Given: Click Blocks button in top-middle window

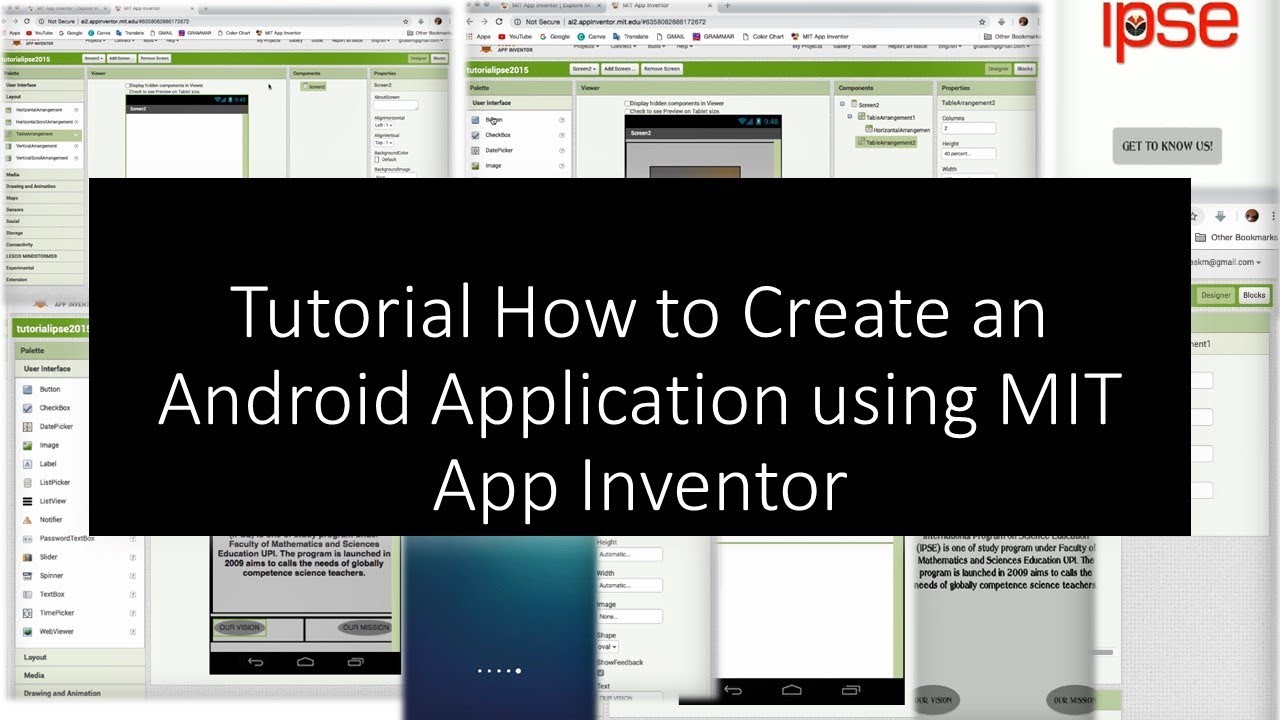Looking at the screenshot, I should pos(1025,68).
